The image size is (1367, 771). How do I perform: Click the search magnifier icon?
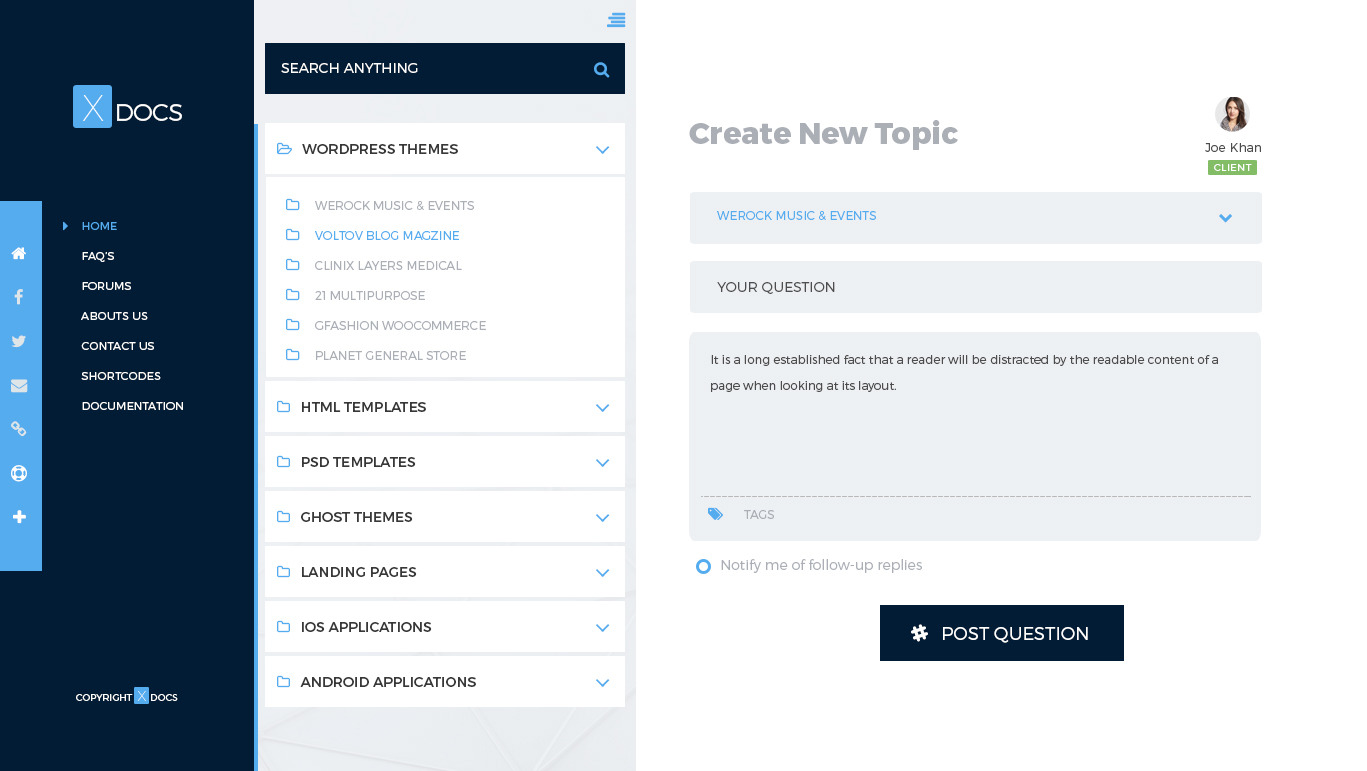click(601, 69)
